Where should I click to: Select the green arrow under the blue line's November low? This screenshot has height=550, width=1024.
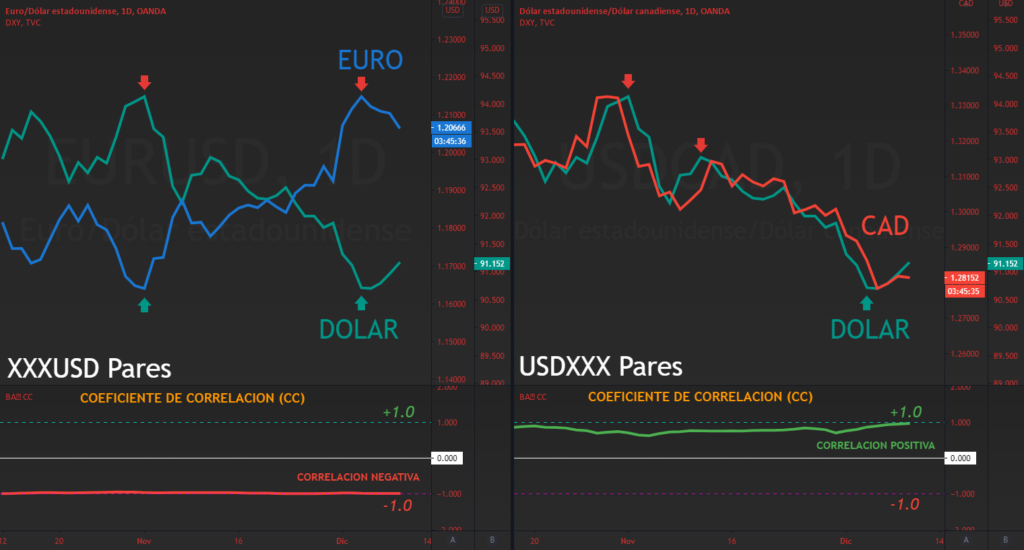coord(144,304)
